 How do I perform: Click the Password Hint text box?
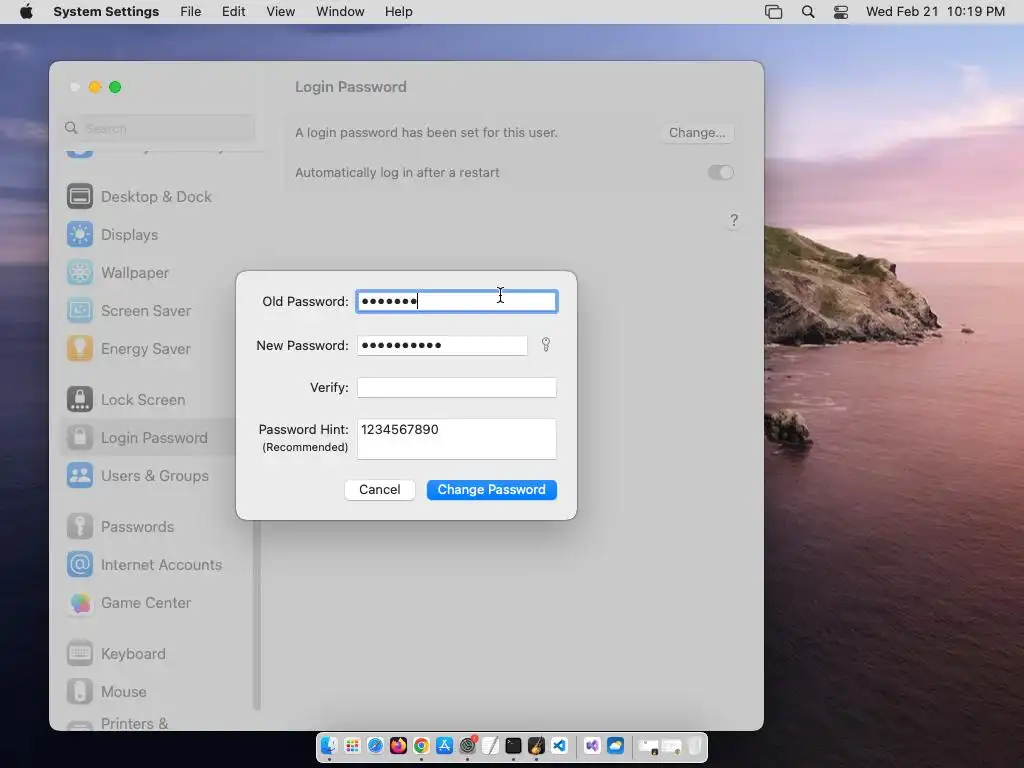point(457,439)
